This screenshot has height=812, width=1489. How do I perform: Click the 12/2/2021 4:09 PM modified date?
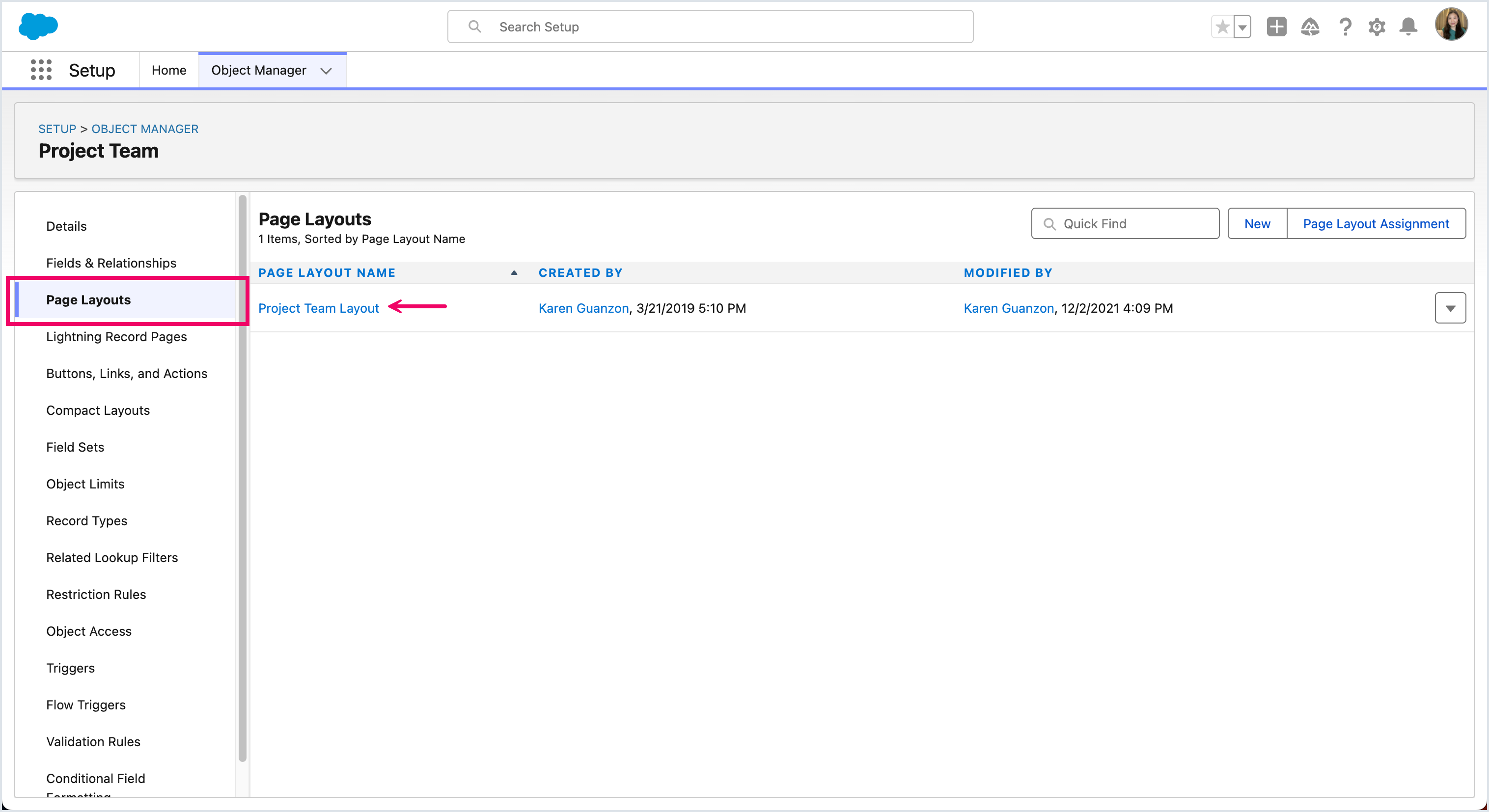1117,308
